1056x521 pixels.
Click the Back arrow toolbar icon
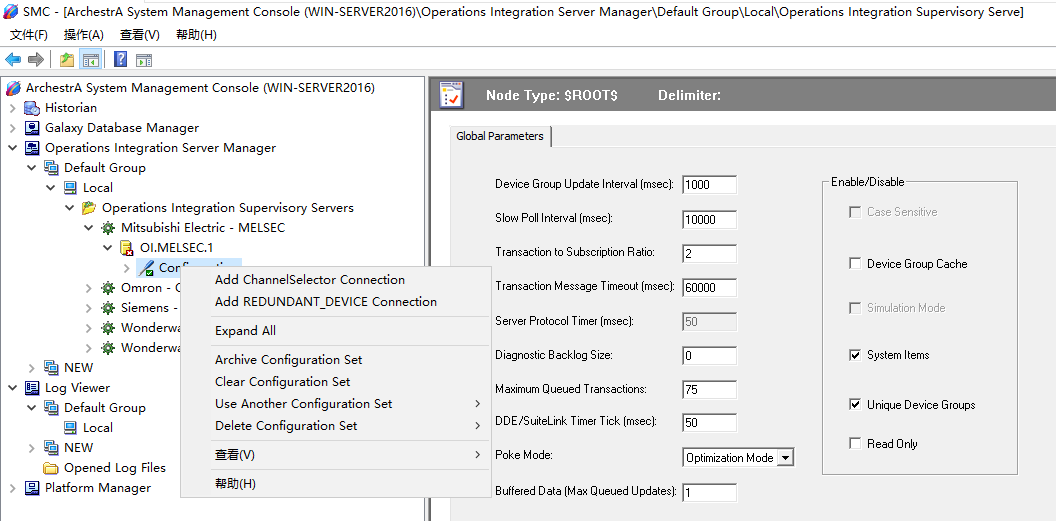pos(13,60)
